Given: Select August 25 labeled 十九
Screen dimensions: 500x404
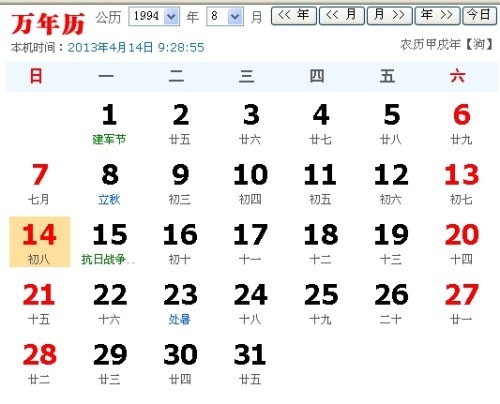Looking at the screenshot, I should [x=321, y=303].
